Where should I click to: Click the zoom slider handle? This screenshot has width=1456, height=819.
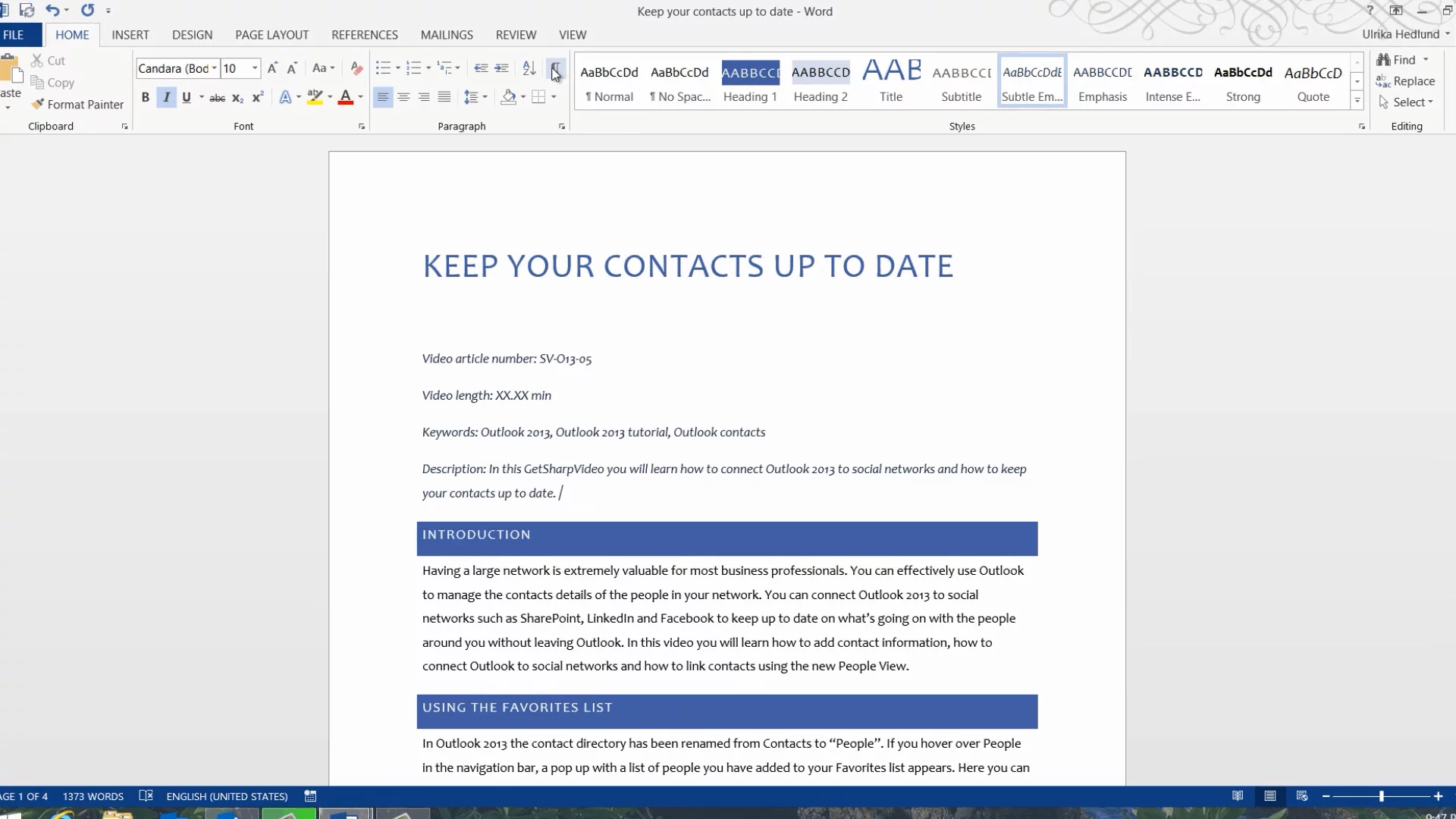click(1382, 796)
